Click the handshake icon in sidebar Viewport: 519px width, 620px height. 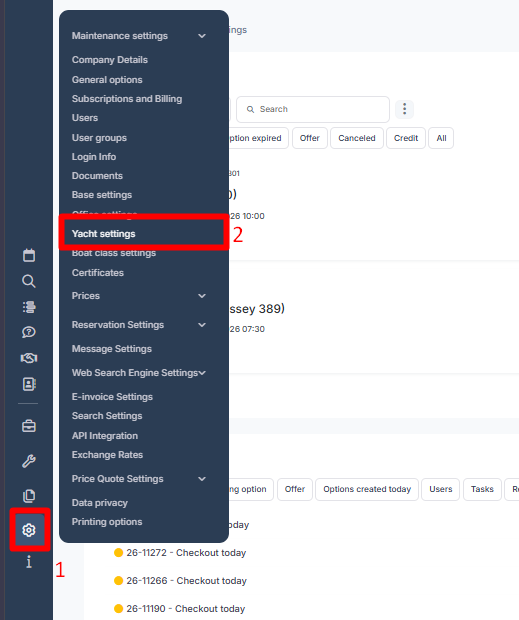click(x=29, y=358)
